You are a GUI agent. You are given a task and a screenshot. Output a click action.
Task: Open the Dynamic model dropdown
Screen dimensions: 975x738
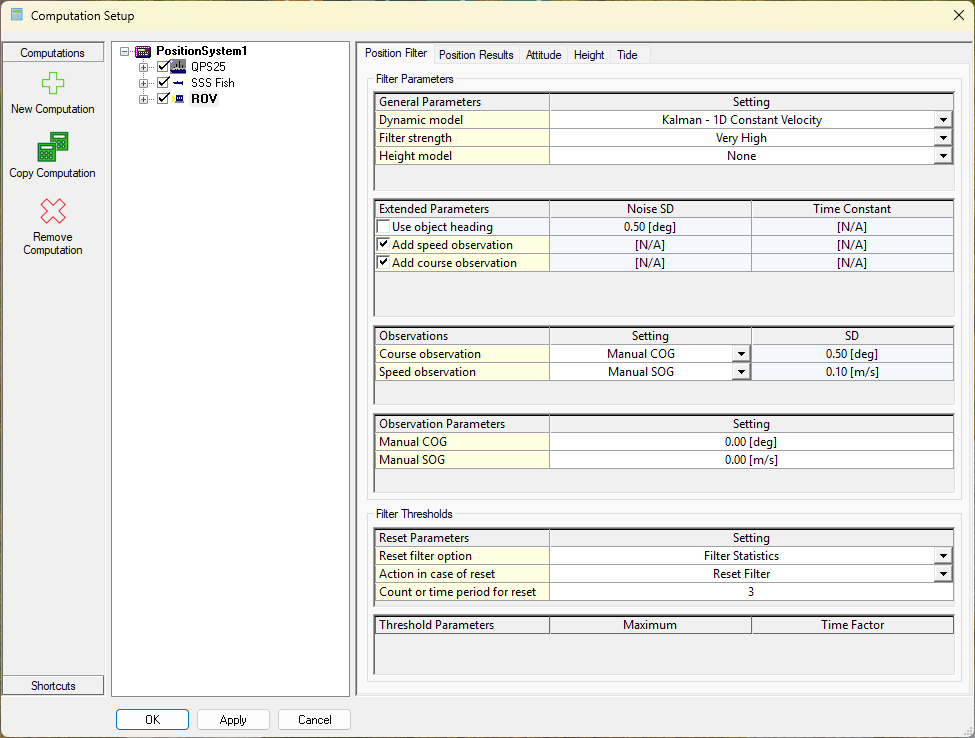coord(943,120)
